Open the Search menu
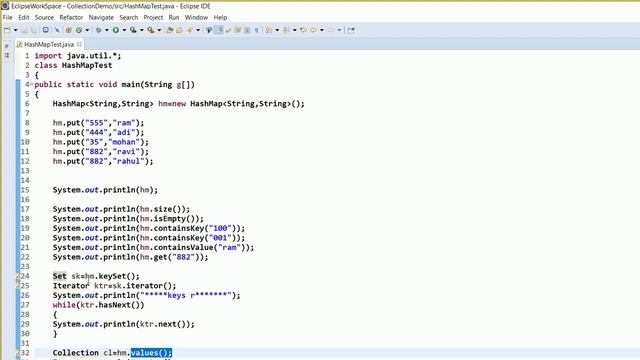This screenshot has height=360, width=640. 129,18
